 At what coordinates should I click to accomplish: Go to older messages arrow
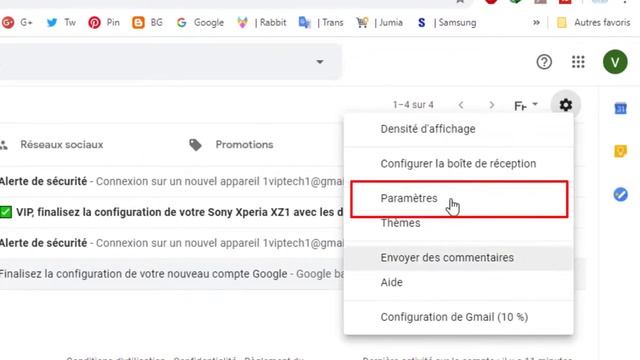(x=491, y=105)
